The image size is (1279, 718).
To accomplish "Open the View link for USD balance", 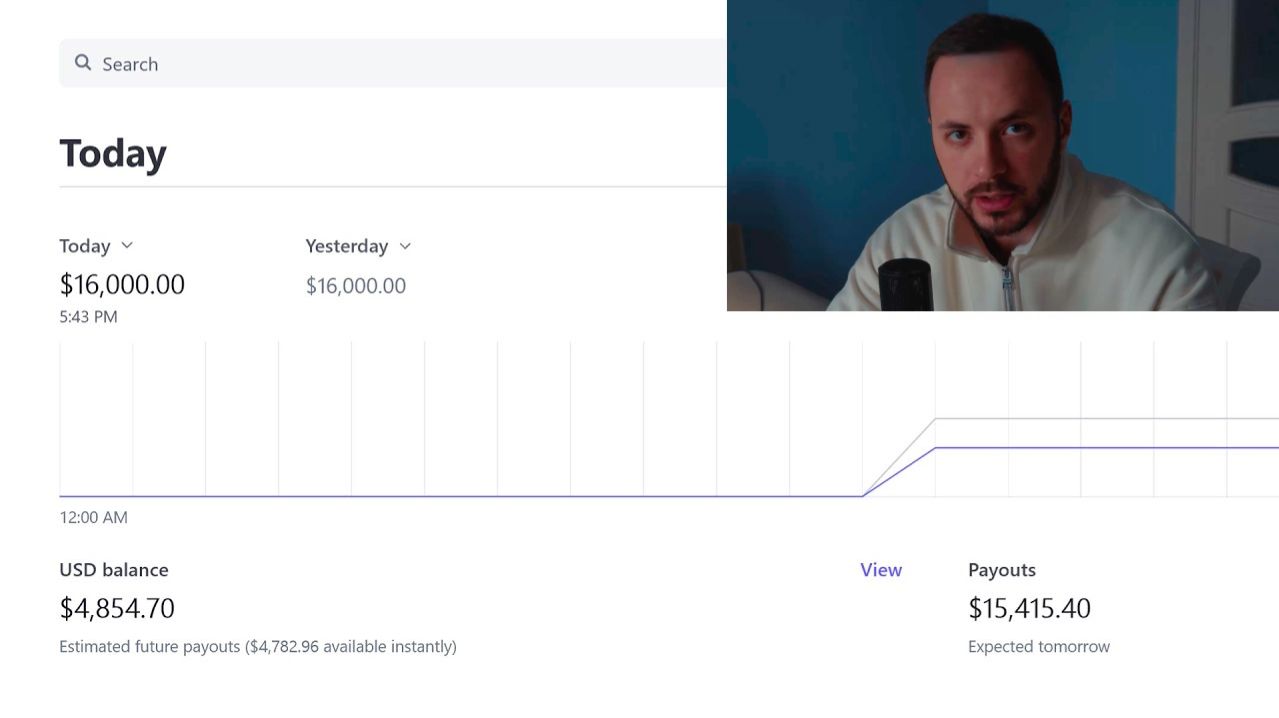I will point(880,570).
